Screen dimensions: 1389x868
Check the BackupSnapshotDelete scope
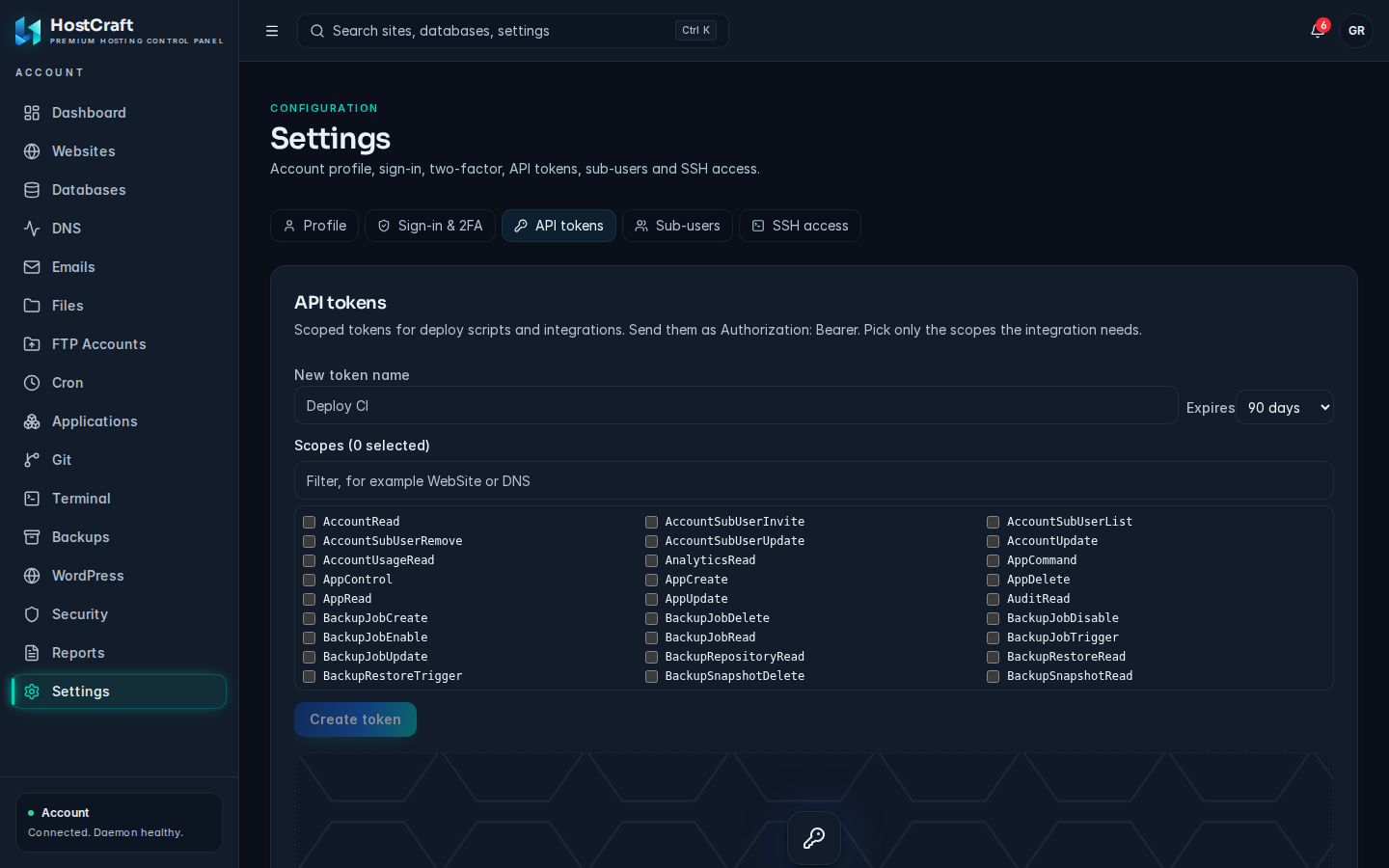[651, 676]
